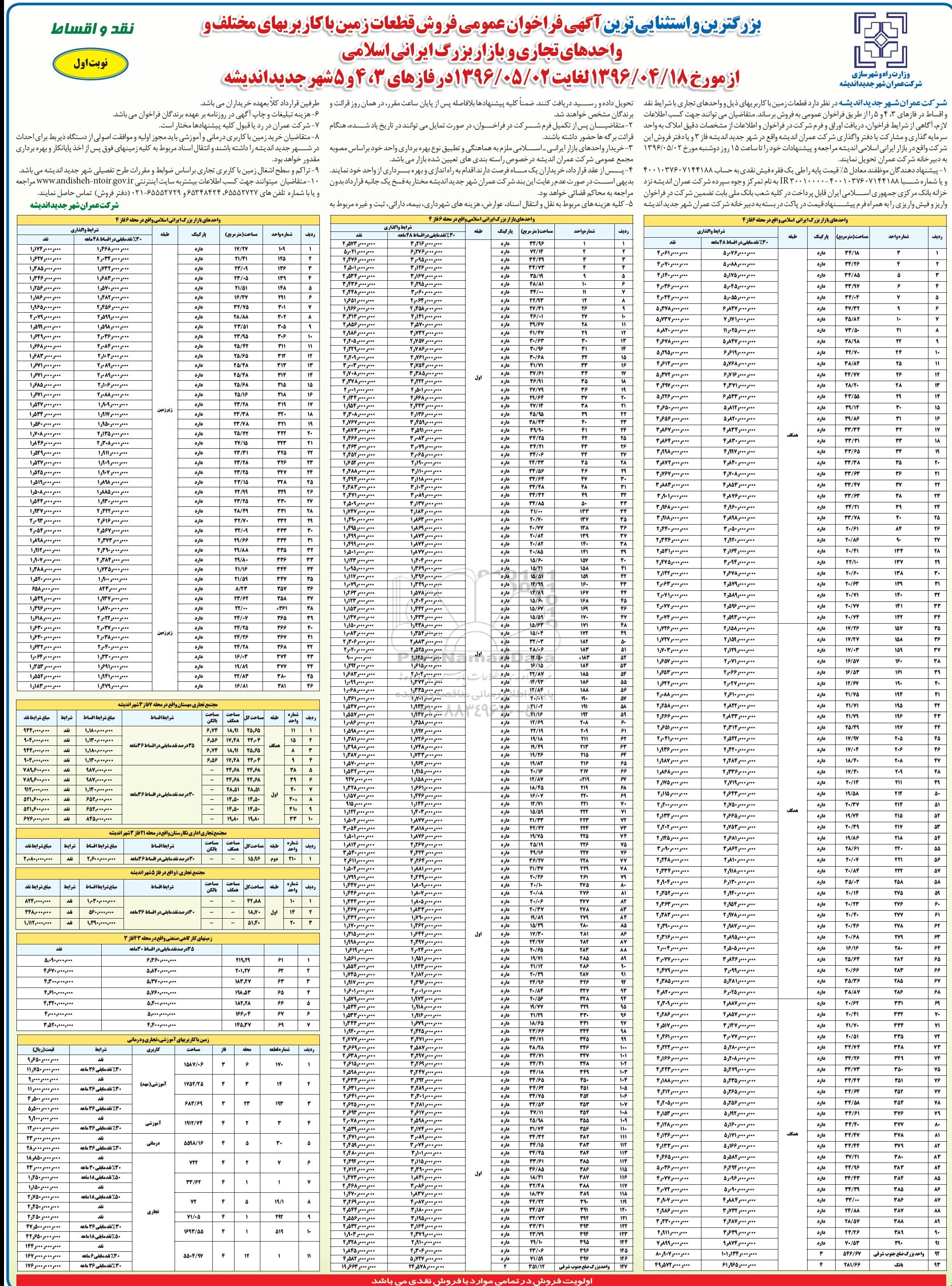Viewport: 952px width, 1286px height.
Task: Click parcel number 519 in the land table
Action: coord(279,1232)
